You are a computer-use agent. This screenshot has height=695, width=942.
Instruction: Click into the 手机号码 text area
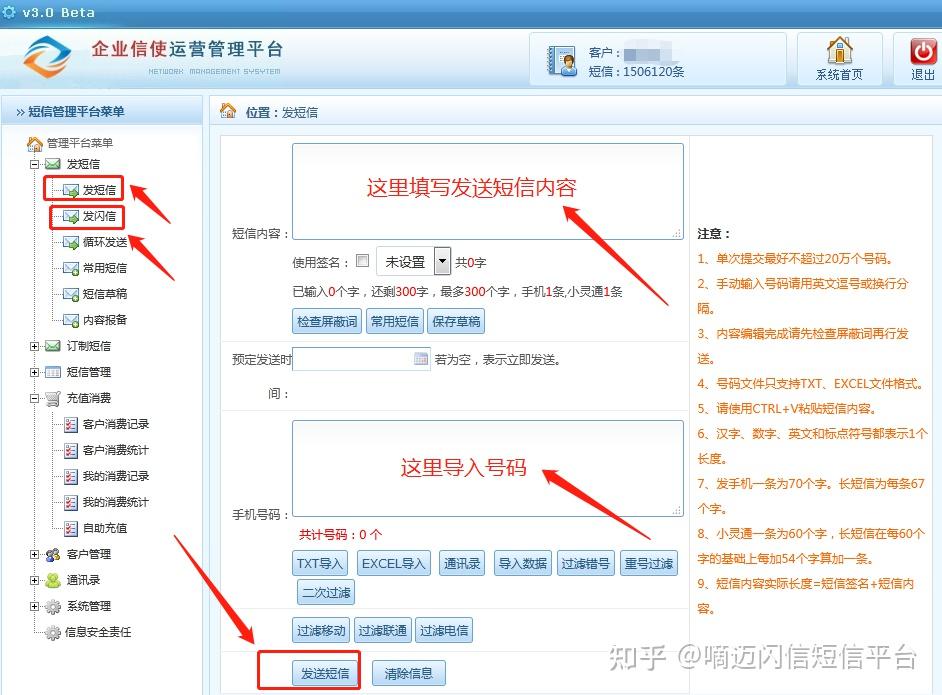point(488,469)
